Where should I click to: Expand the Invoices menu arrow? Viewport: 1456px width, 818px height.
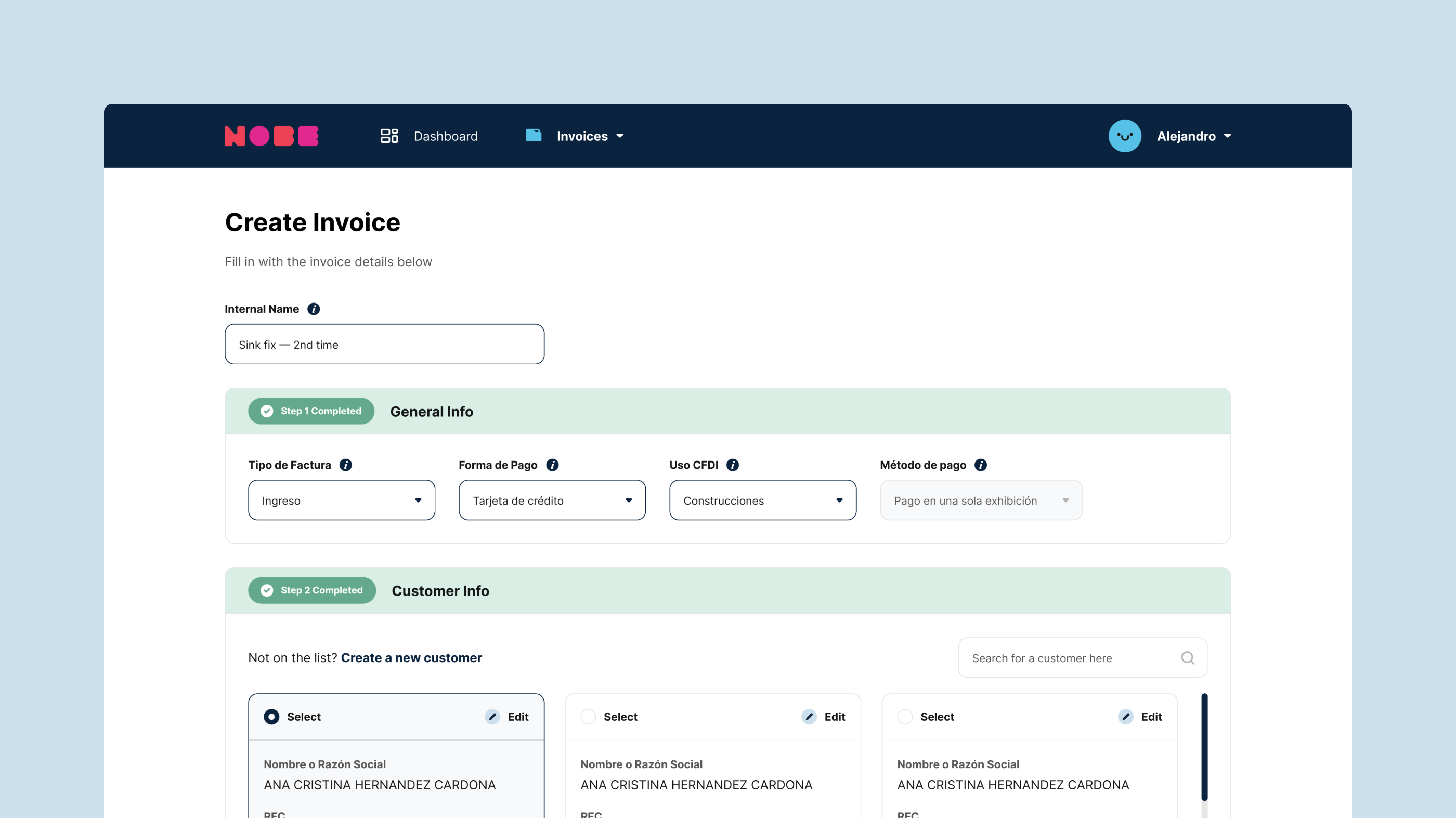pos(620,136)
